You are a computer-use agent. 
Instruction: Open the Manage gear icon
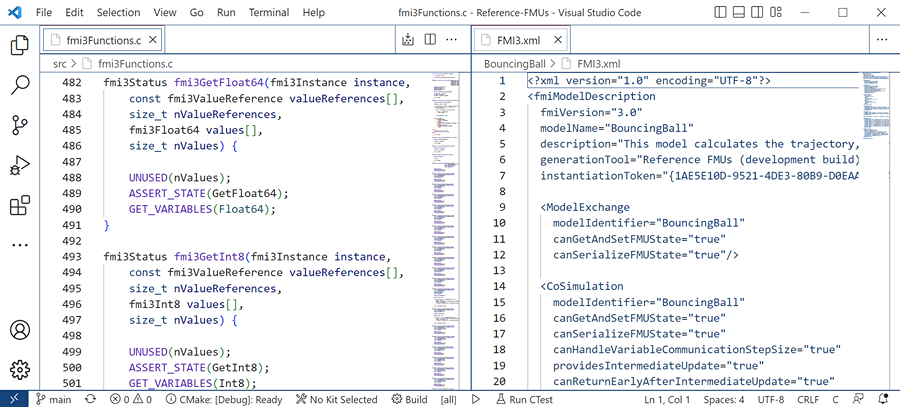pyautogui.click(x=20, y=370)
